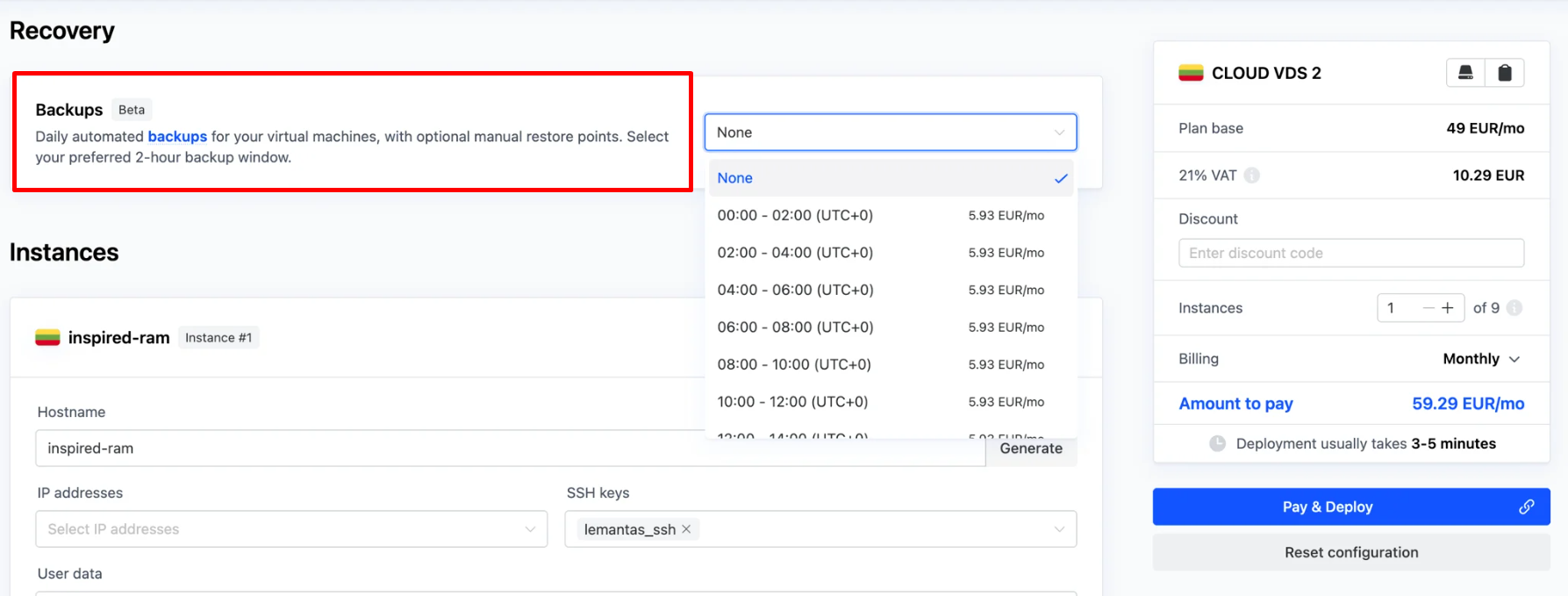Screen dimensions: 1568x596
Task: Click the server drive icon beside CLOUD VDS 2
Action: click(x=1465, y=73)
